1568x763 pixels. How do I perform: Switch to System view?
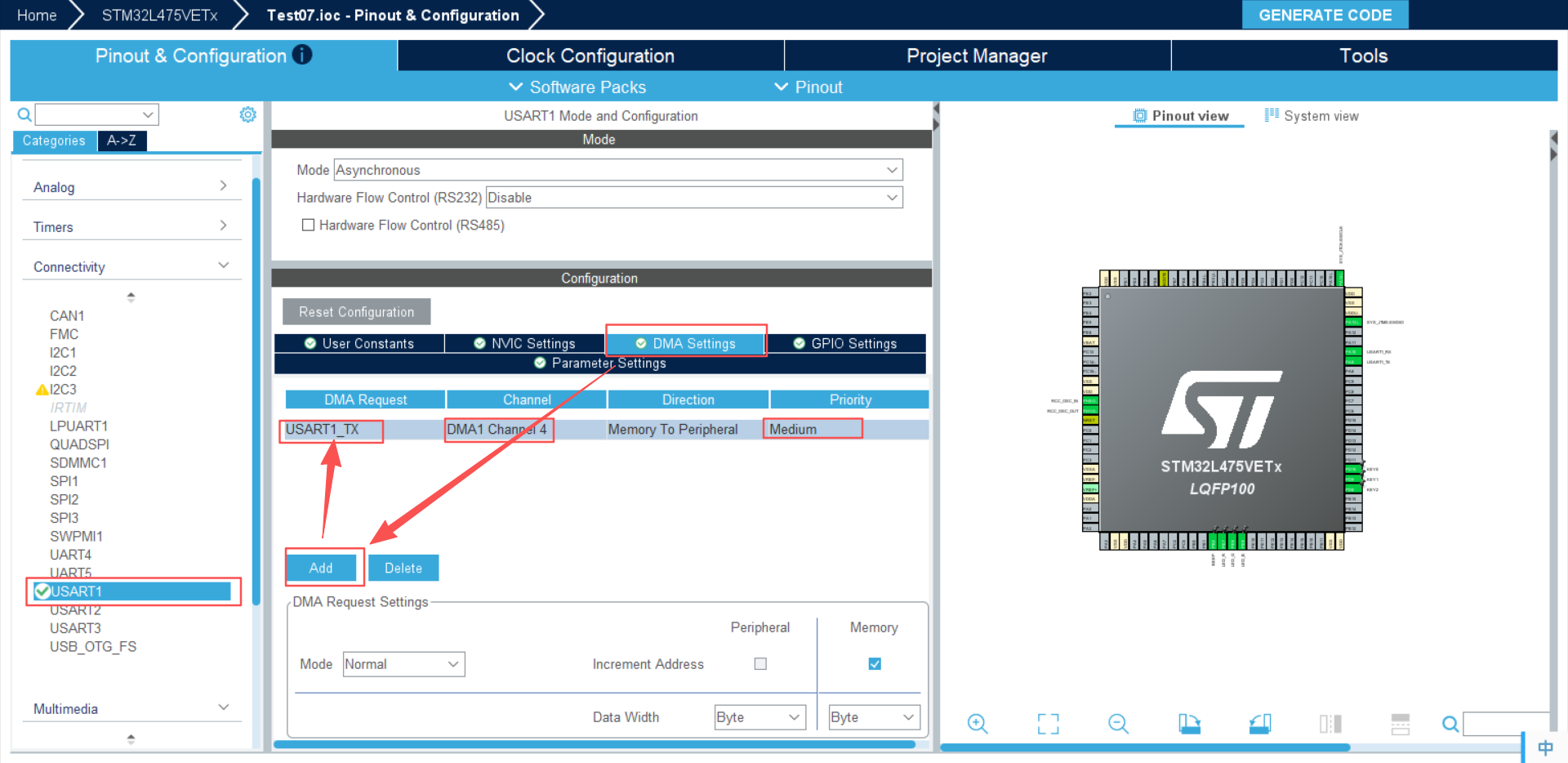click(x=1312, y=116)
